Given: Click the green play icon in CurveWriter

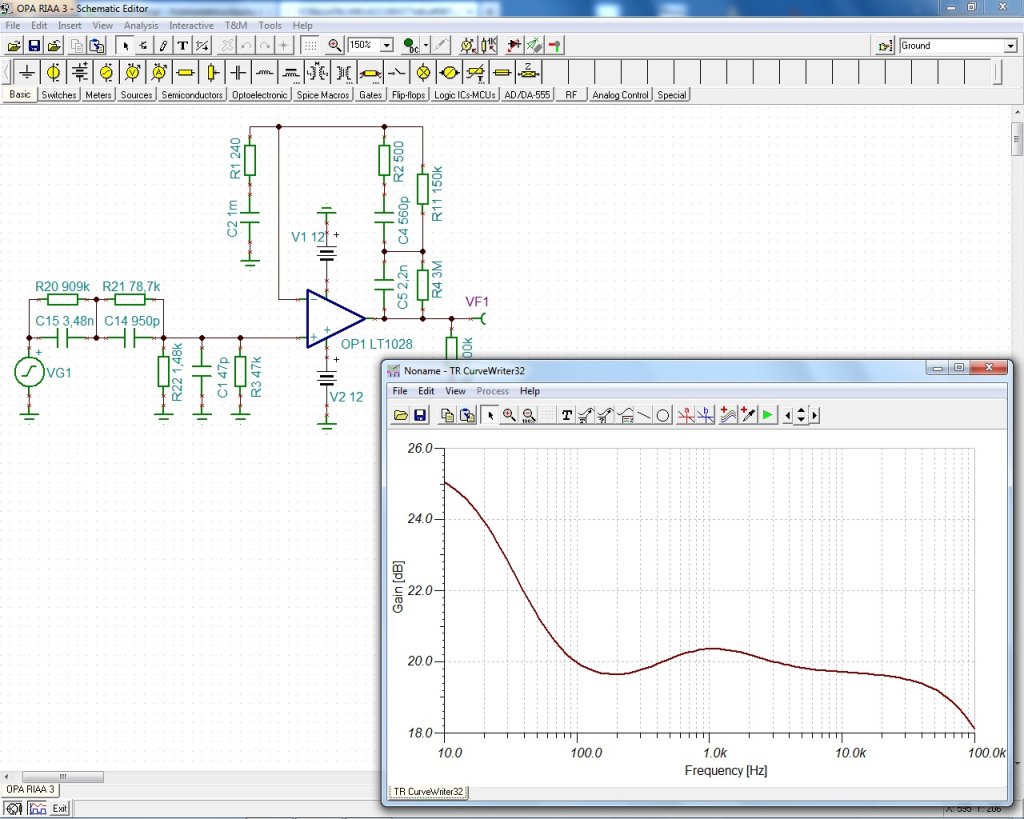Looking at the screenshot, I should pyautogui.click(x=767, y=415).
